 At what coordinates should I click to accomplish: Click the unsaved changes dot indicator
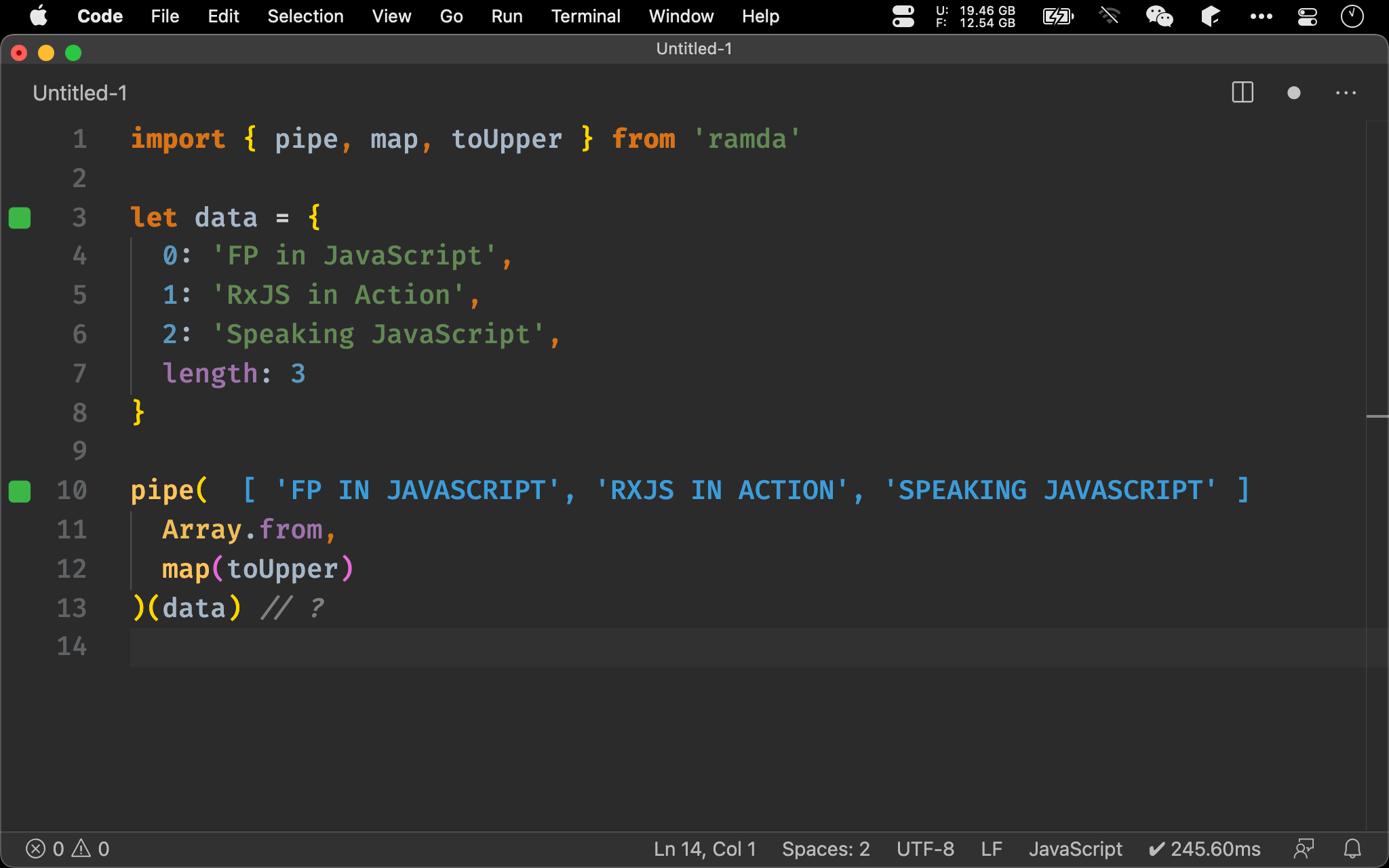[x=1294, y=92]
